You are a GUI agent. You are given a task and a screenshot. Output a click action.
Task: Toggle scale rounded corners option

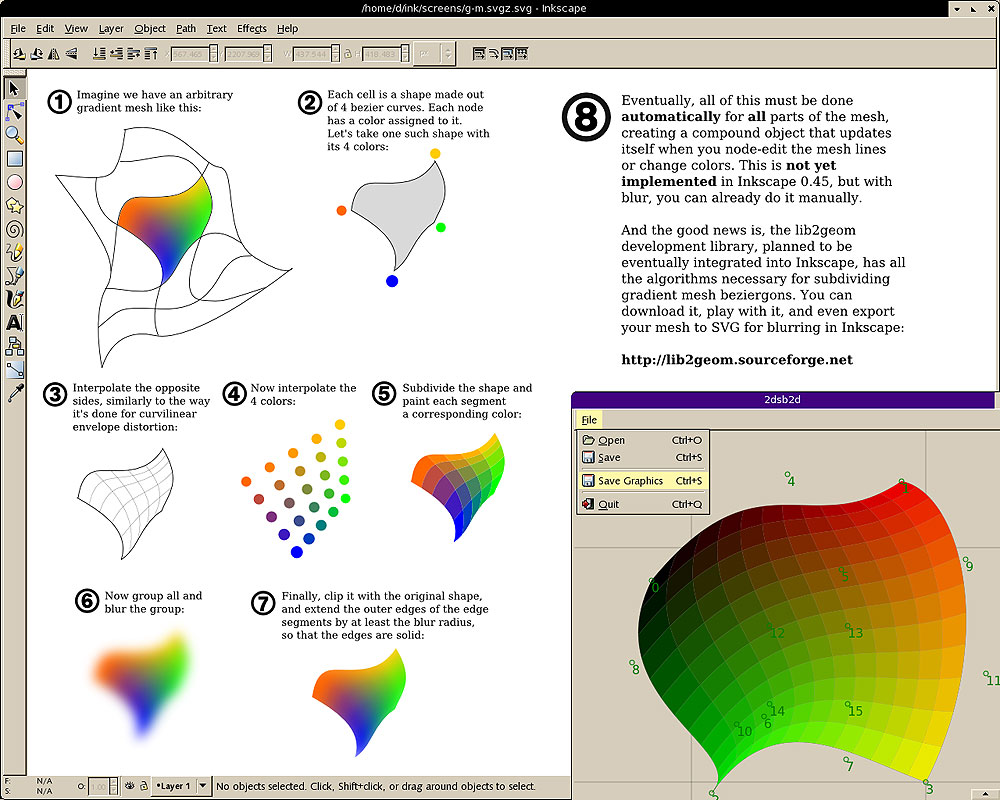pos(494,54)
